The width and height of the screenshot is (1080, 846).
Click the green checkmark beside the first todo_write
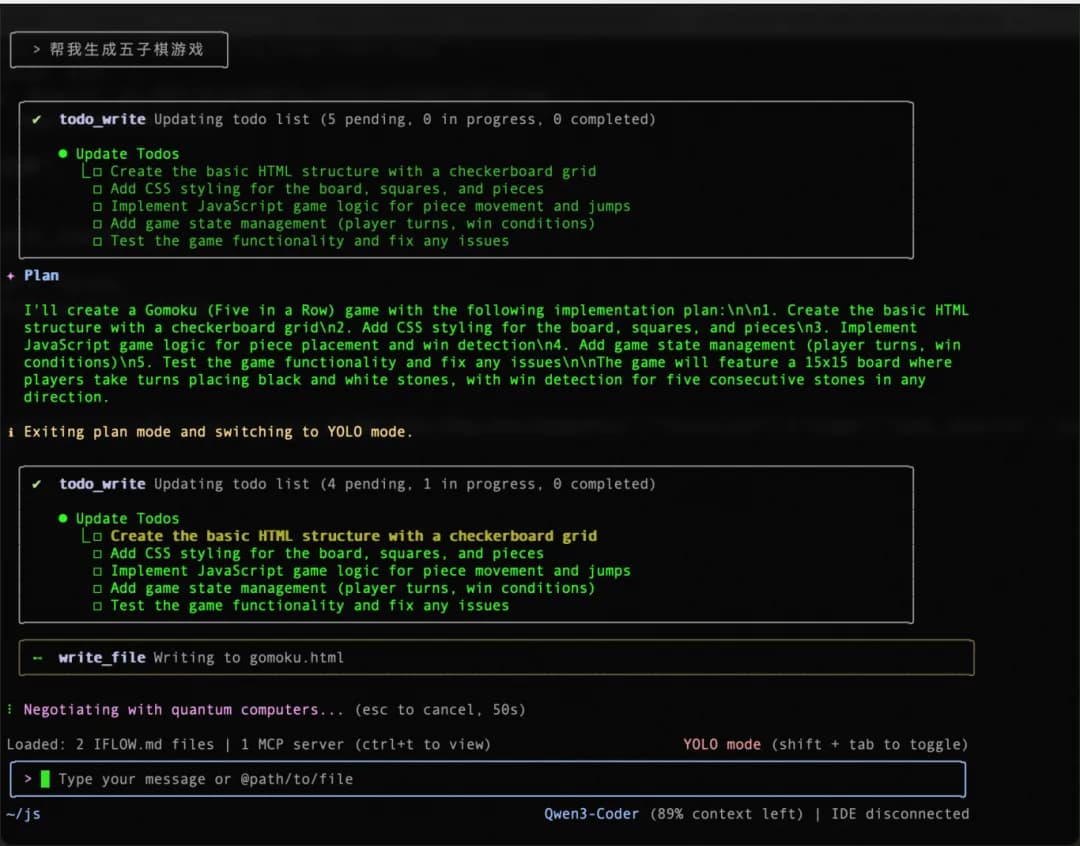[37, 119]
